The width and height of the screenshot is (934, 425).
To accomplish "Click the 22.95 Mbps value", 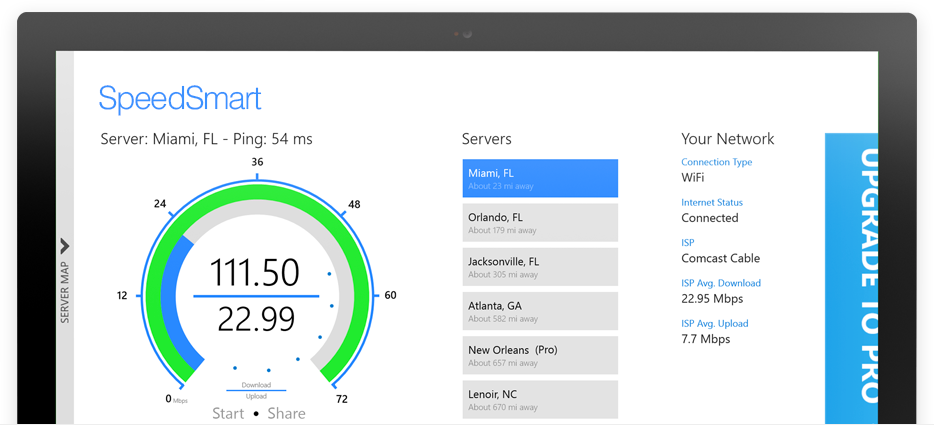I will point(712,299).
